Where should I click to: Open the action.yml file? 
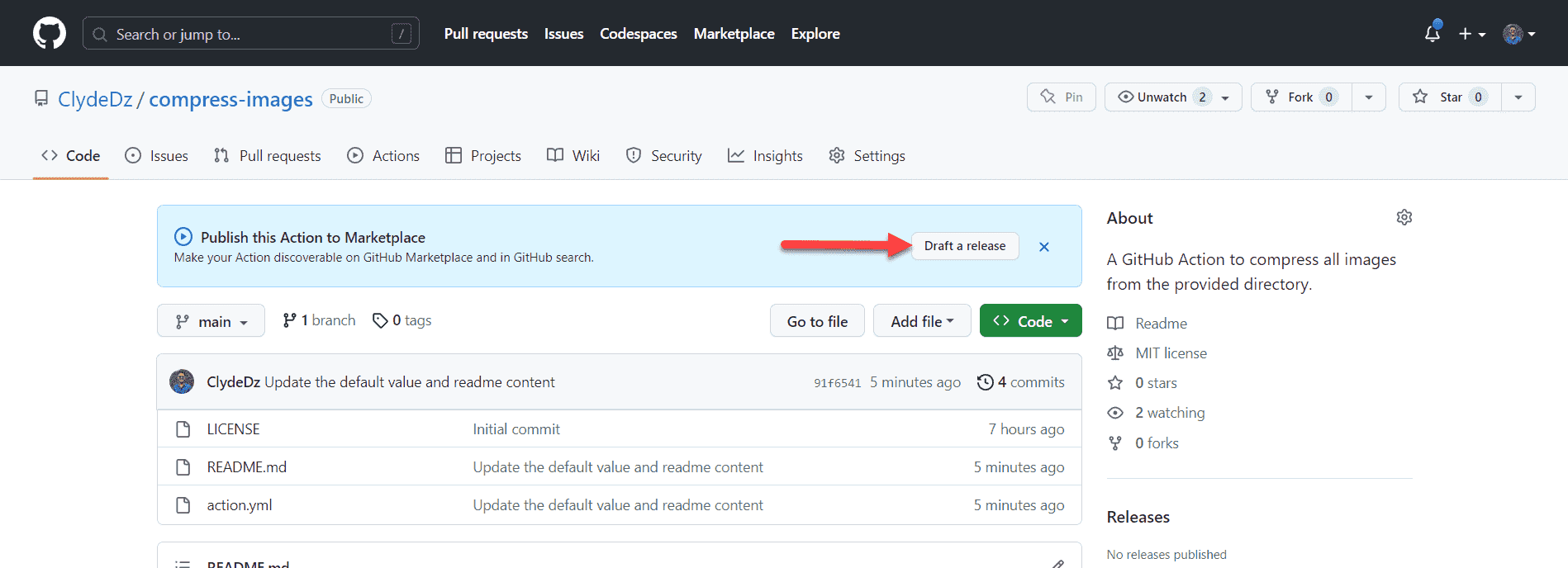tap(240, 505)
